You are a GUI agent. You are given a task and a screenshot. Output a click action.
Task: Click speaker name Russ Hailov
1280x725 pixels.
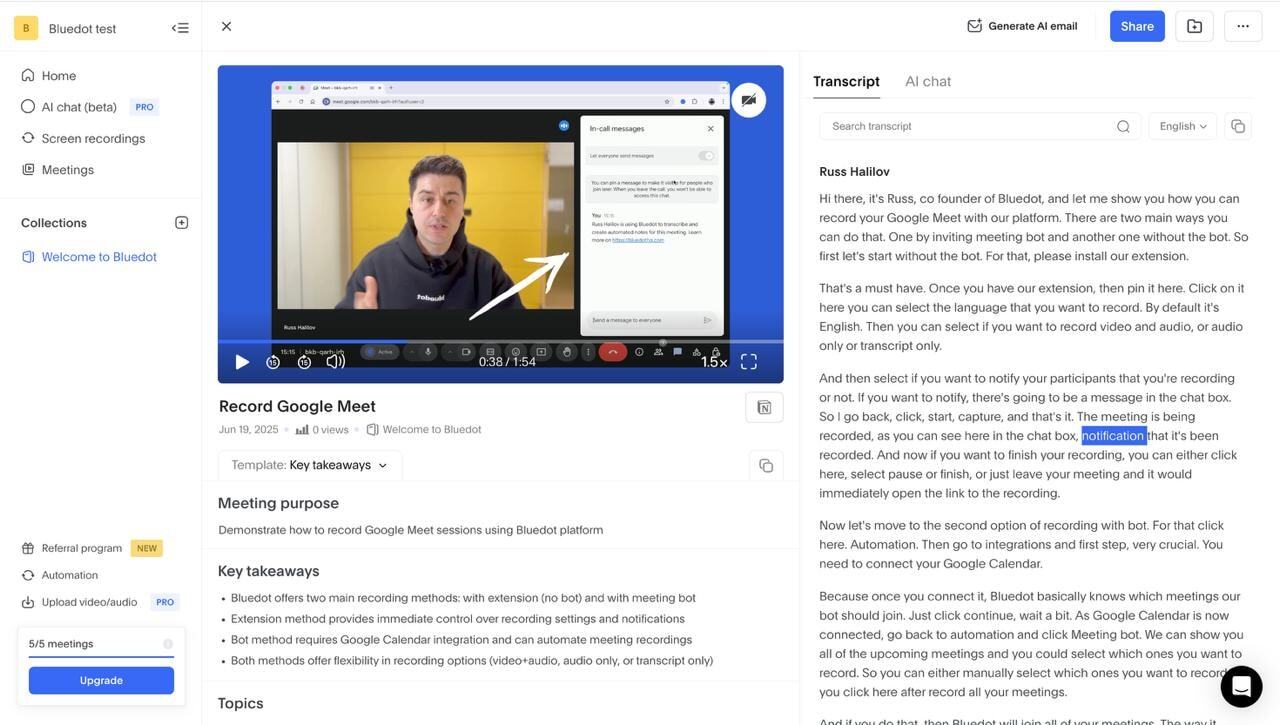[x=854, y=172]
